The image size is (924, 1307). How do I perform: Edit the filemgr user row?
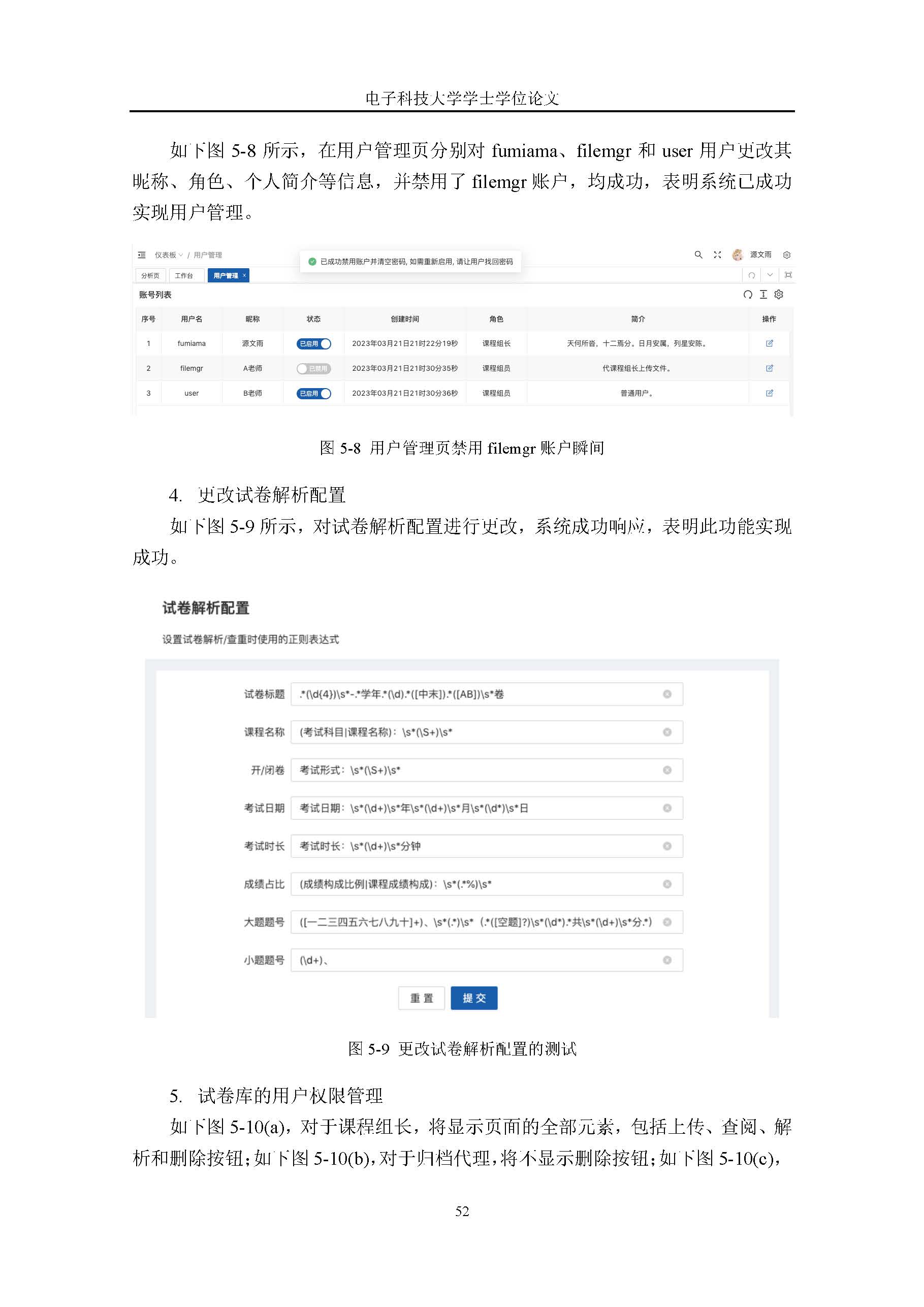[769, 368]
